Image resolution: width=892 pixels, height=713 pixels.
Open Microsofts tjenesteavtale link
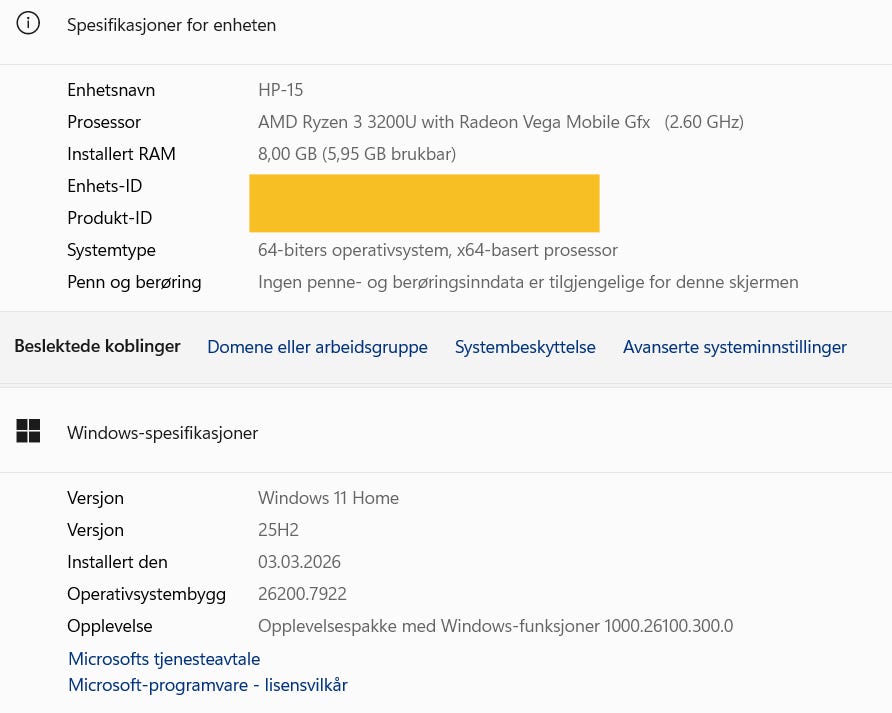[x=164, y=659]
